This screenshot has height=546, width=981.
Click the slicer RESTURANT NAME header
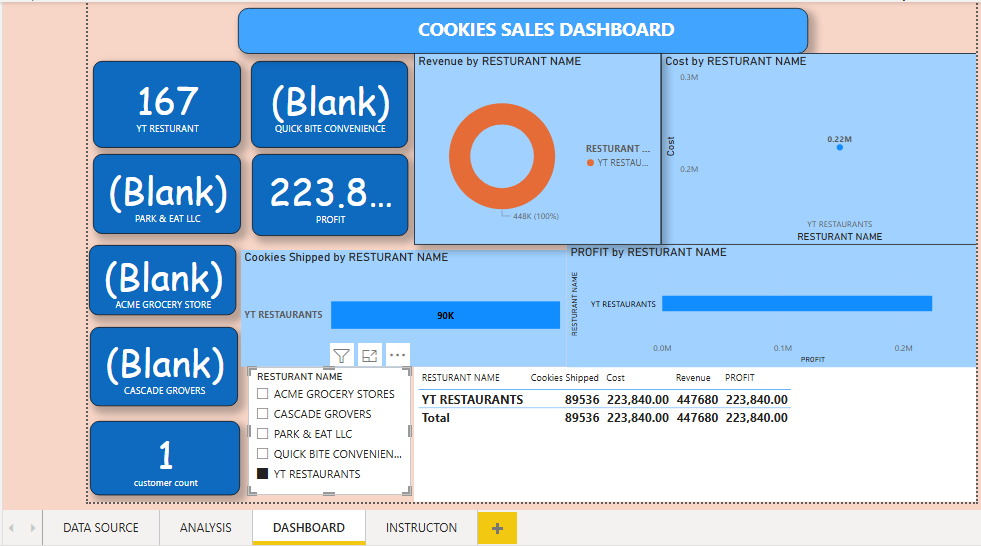[300, 377]
